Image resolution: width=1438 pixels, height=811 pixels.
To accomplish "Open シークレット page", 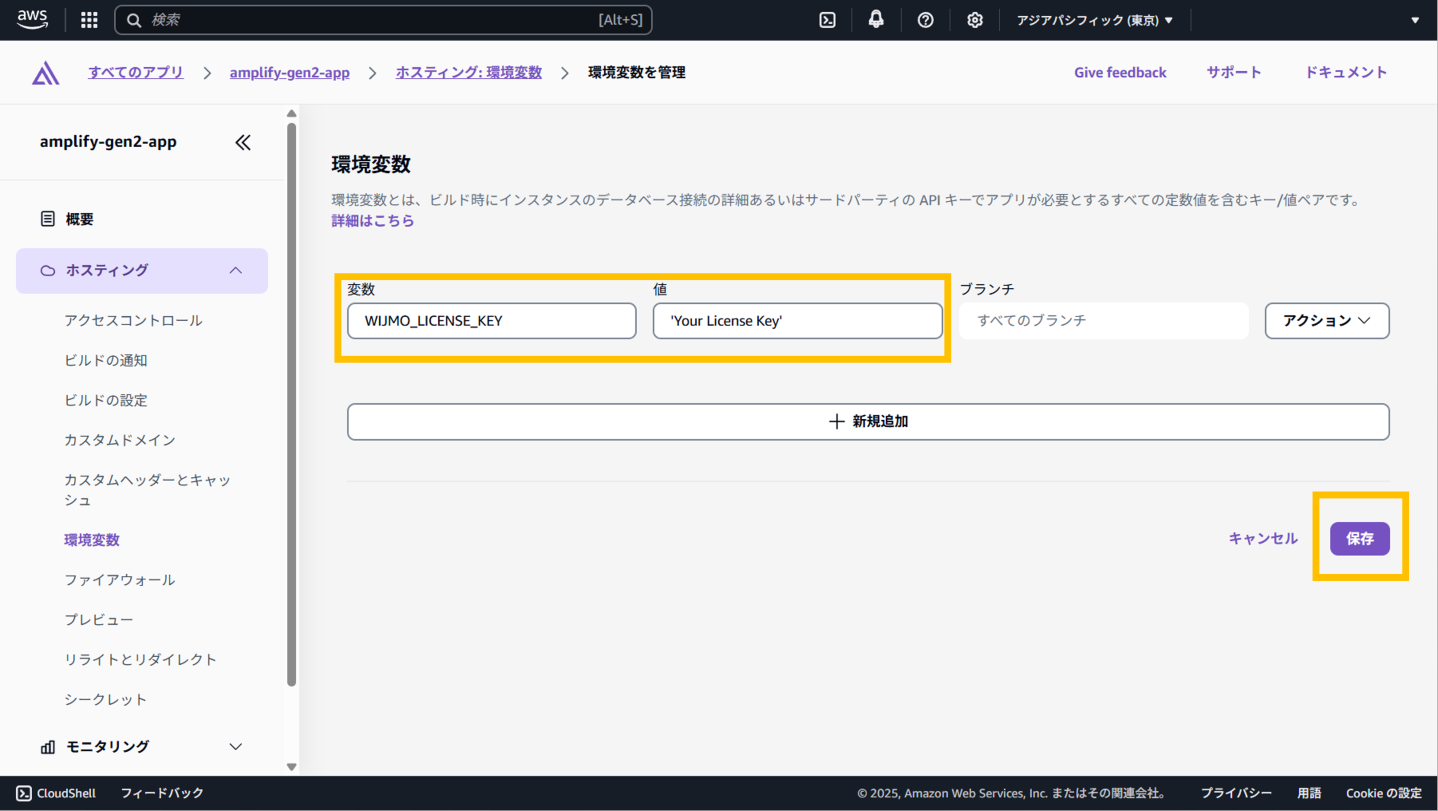I will (x=106, y=700).
